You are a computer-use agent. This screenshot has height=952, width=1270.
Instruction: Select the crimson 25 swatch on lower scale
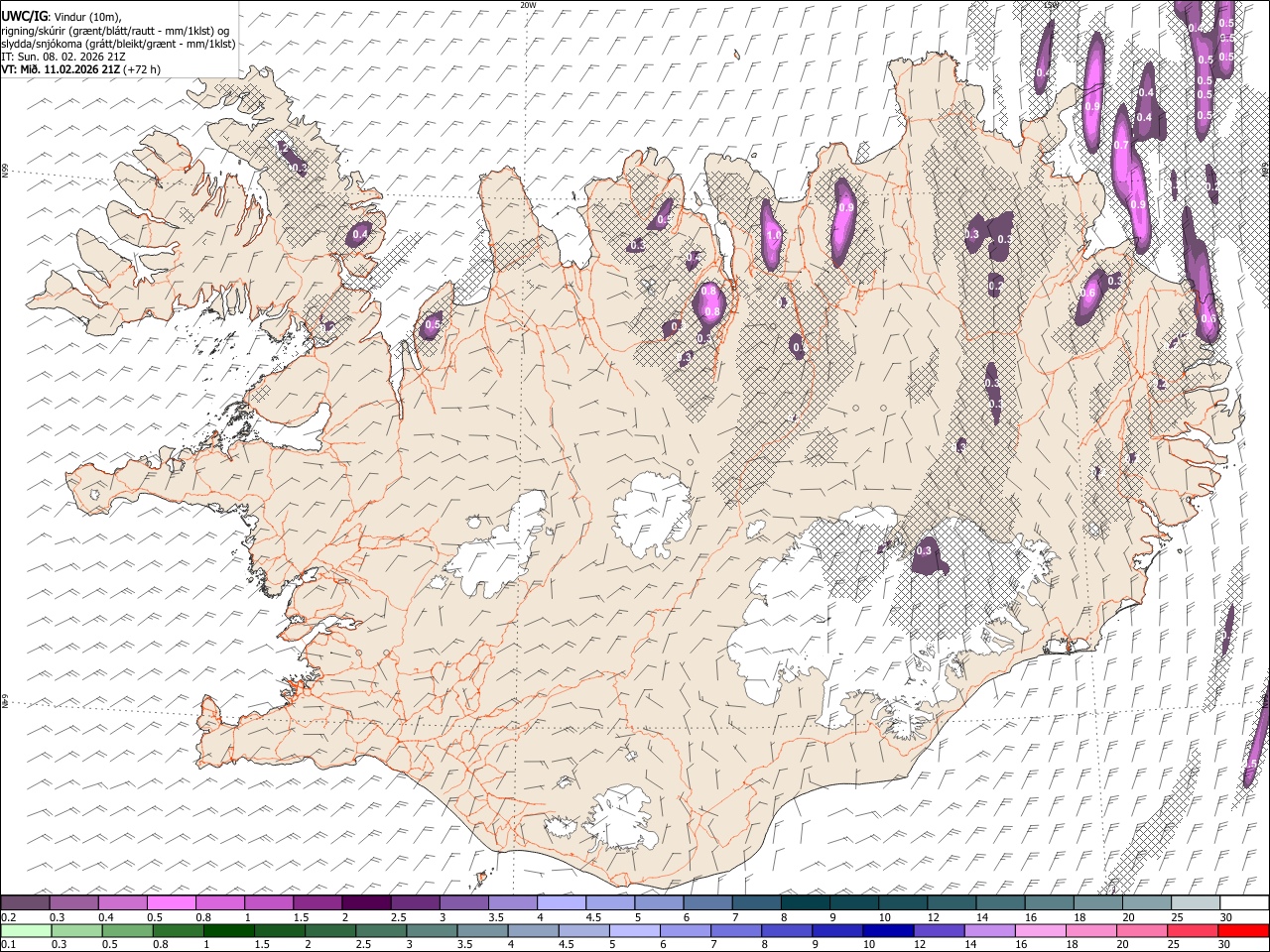[x=1192, y=930]
